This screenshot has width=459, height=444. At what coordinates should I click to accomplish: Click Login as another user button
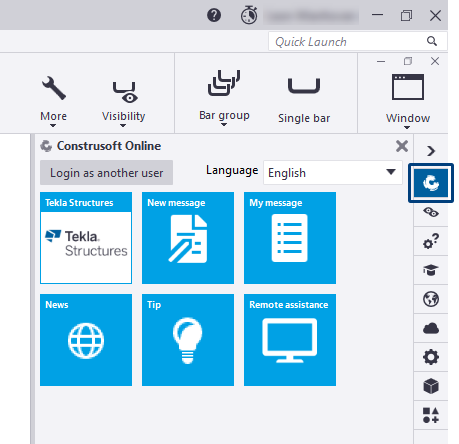106,173
